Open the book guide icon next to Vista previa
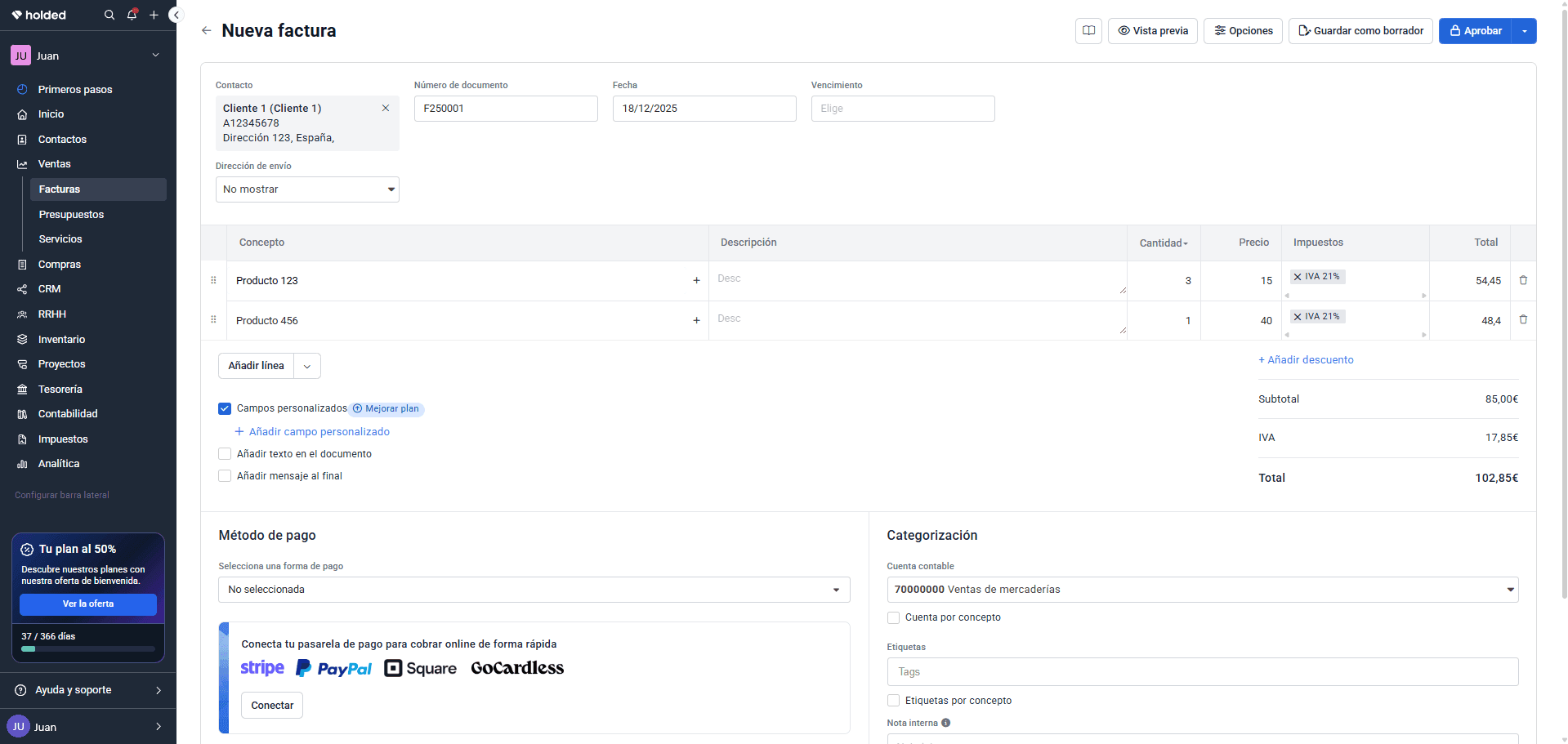Image resolution: width=1568 pixels, height=744 pixels. (x=1088, y=31)
